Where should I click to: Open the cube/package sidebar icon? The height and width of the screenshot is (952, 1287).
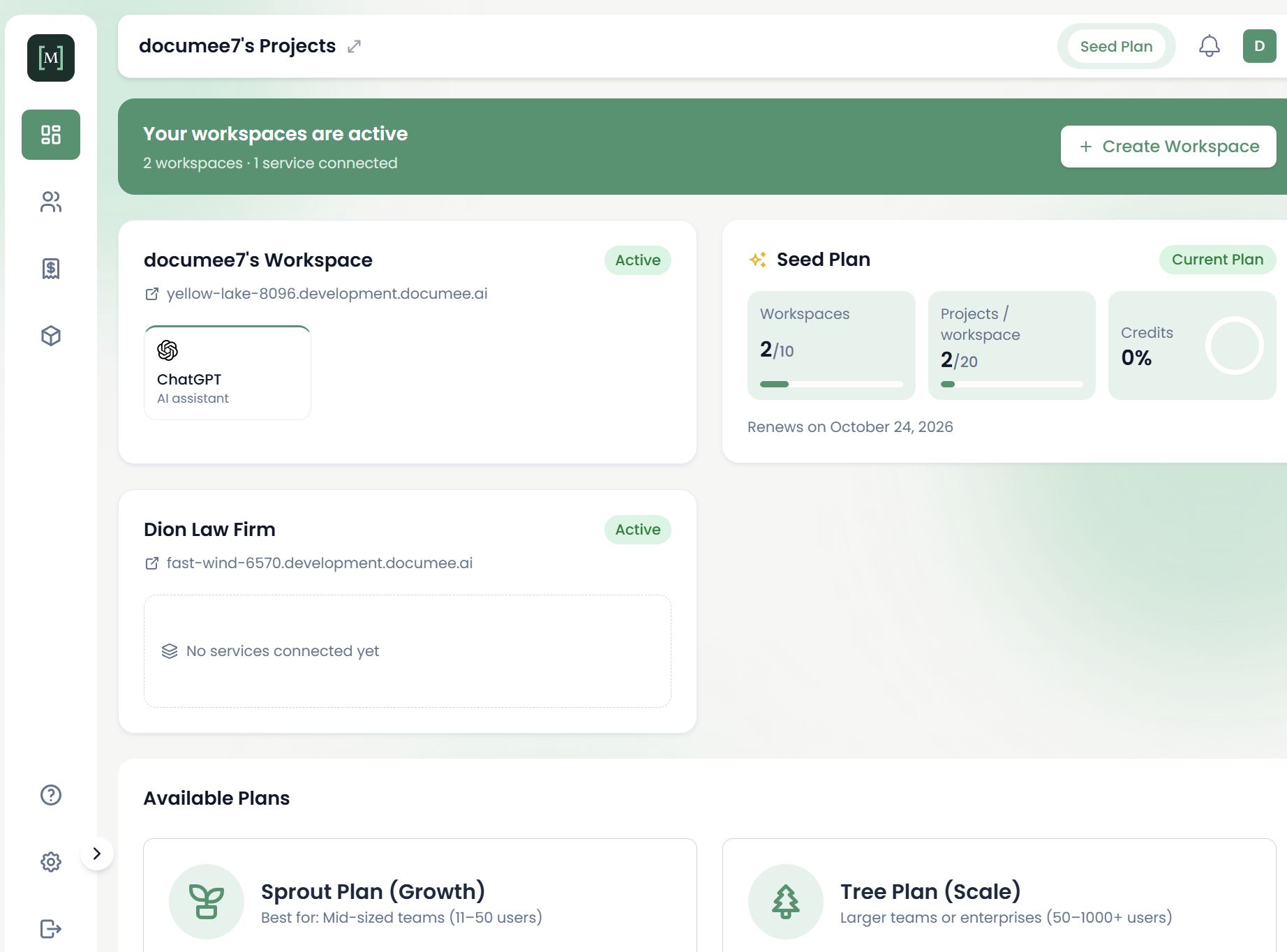point(51,336)
